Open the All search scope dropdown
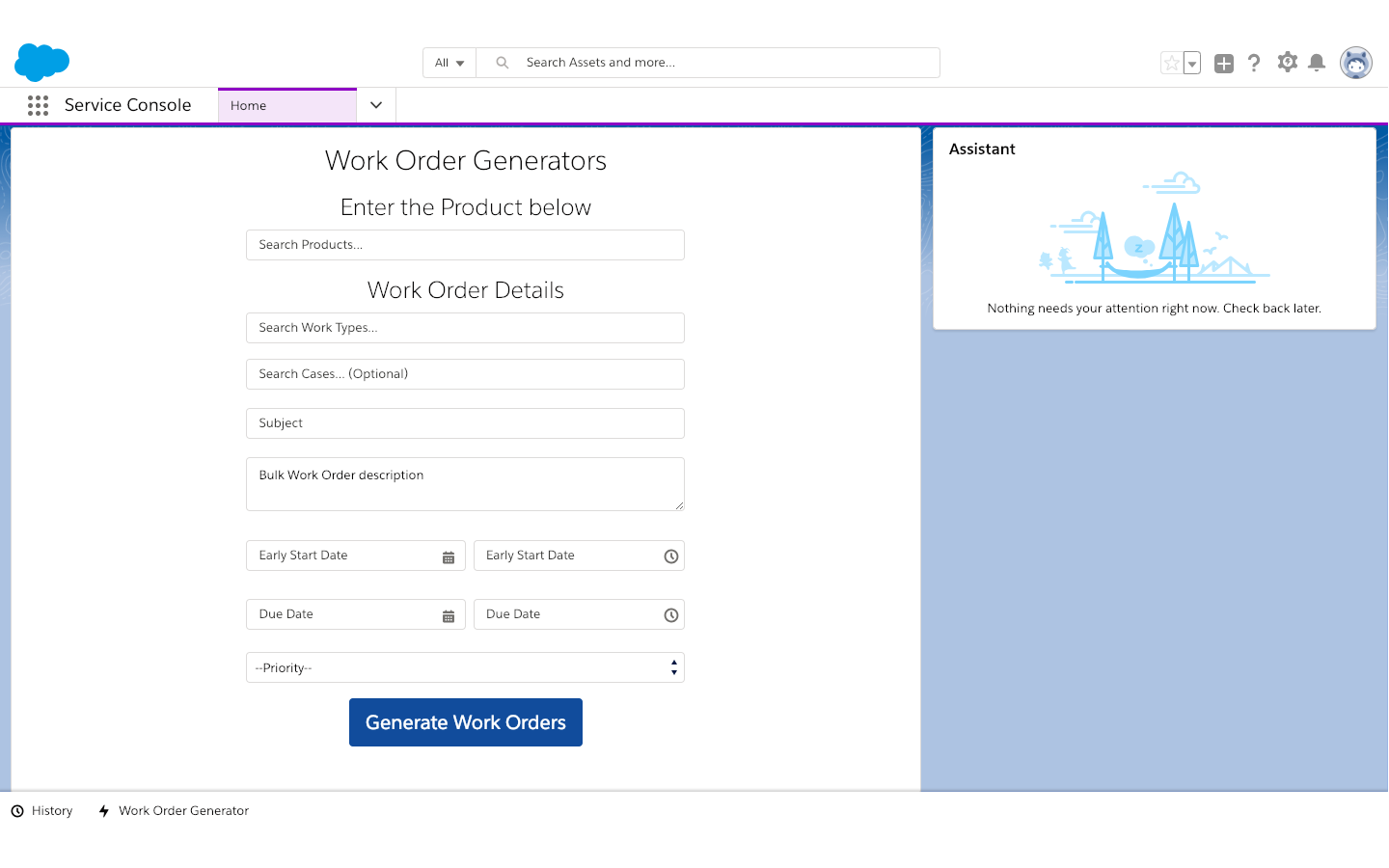 (x=449, y=63)
